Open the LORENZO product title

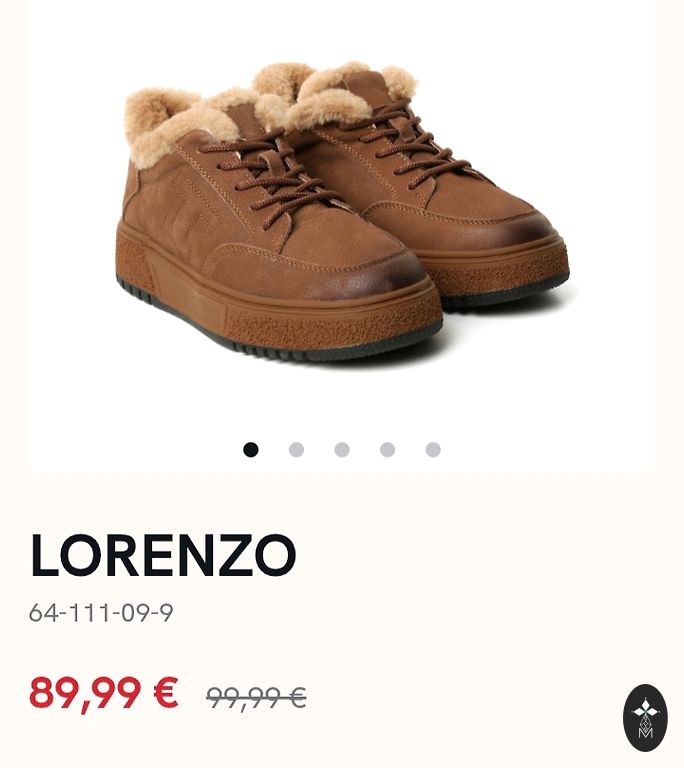163,555
